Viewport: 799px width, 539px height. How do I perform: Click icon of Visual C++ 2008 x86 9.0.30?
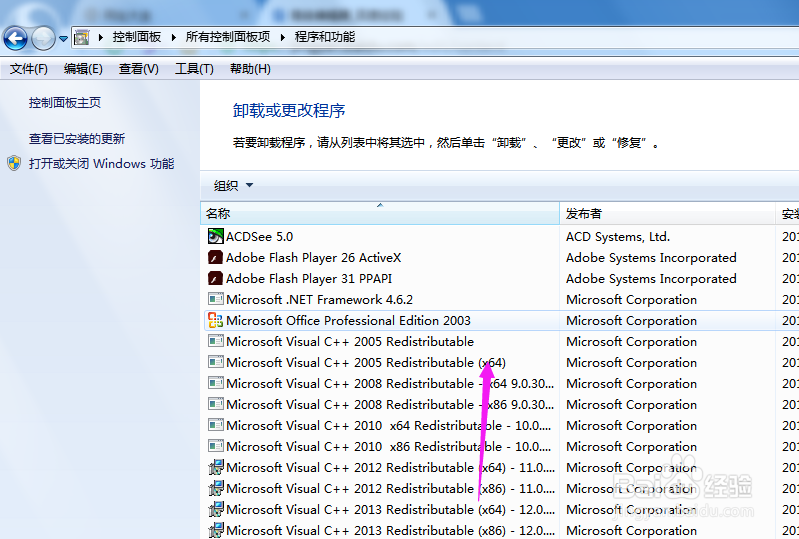coord(216,404)
